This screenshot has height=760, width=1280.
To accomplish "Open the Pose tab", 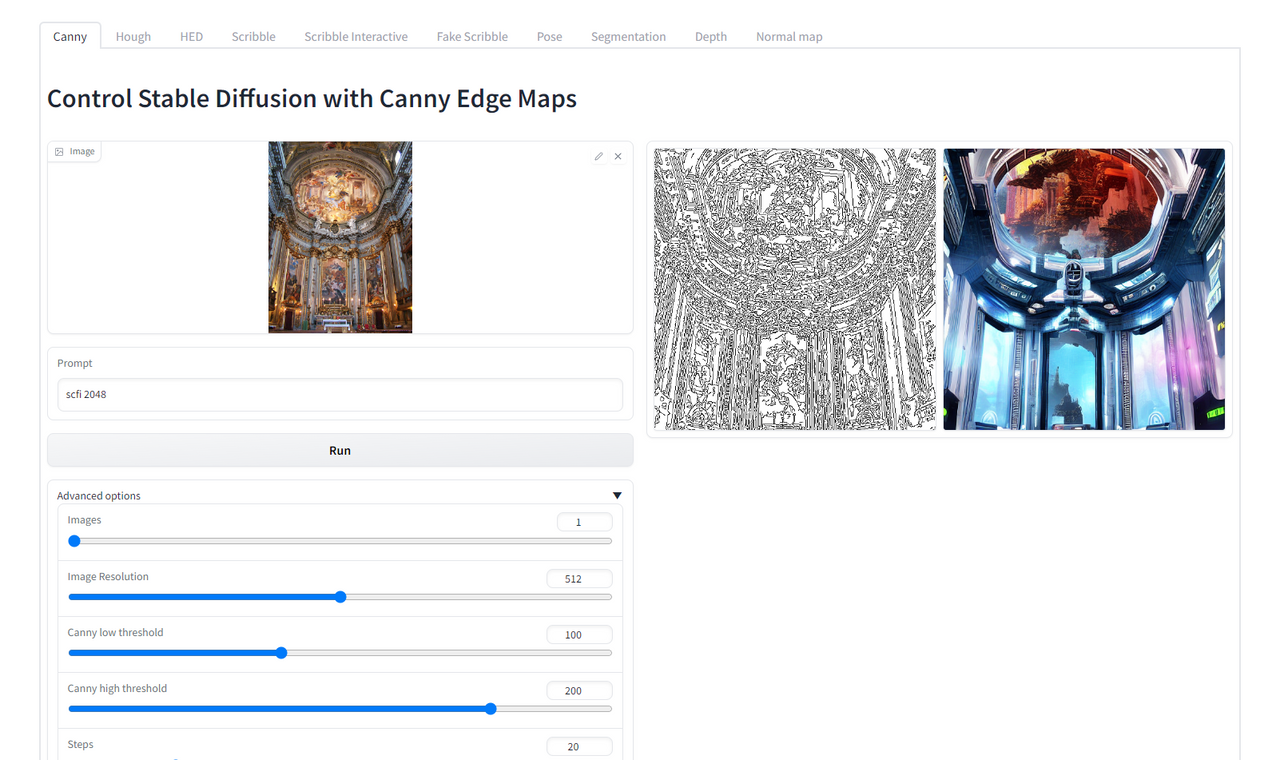I will tap(549, 36).
